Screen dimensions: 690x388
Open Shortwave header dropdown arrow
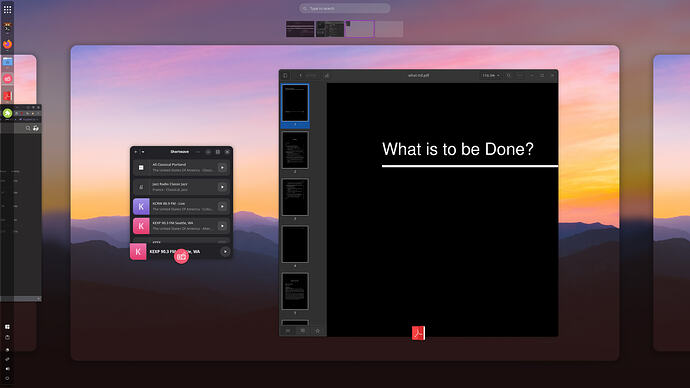(x=143, y=152)
